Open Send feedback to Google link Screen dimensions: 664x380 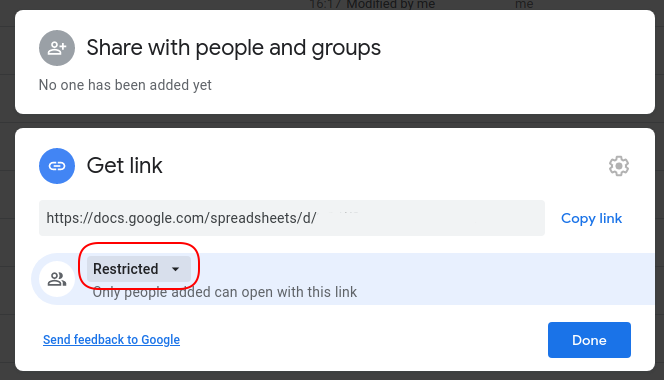[111, 339]
